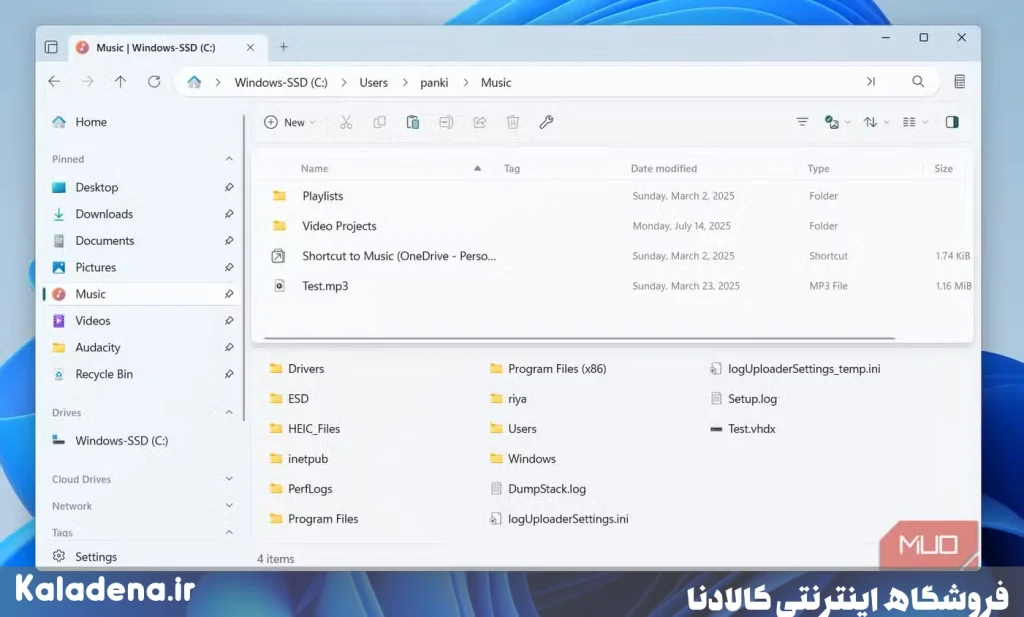This screenshot has height=617, width=1024.
Task: Collapse the Drives section
Action: (x=229, y=412)
